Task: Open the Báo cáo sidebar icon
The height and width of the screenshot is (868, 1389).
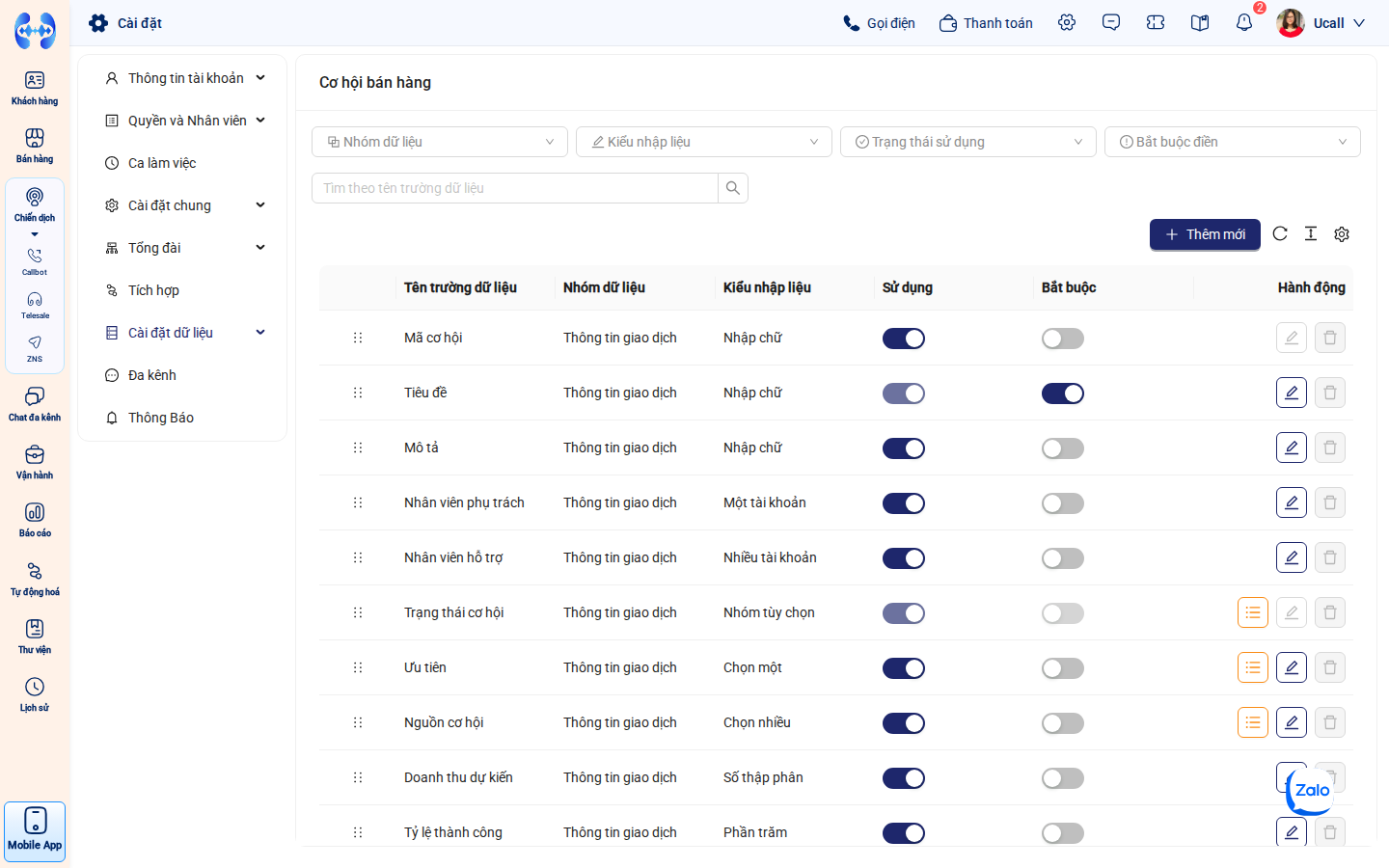Action: click(x=35, y=520)
